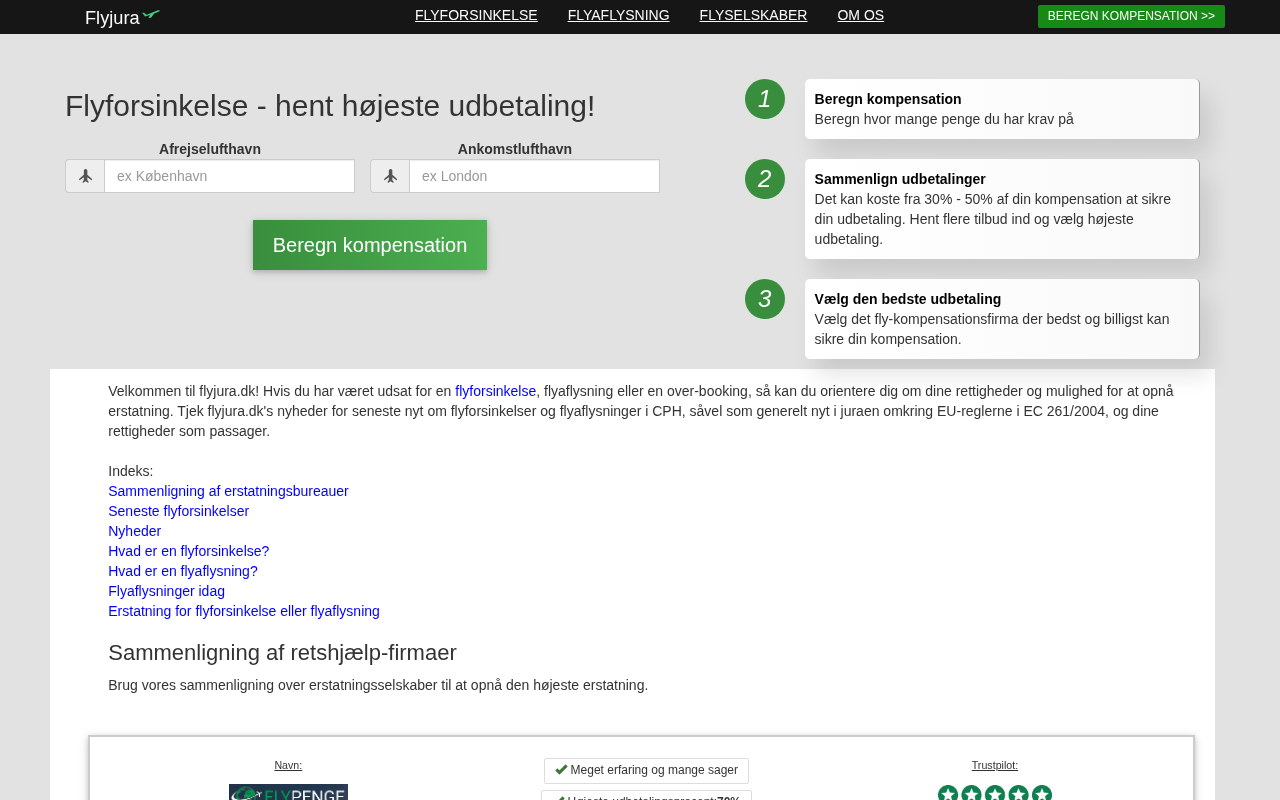Click the Indeks: label
1280x800 pixels.
(x=131, y=471)
